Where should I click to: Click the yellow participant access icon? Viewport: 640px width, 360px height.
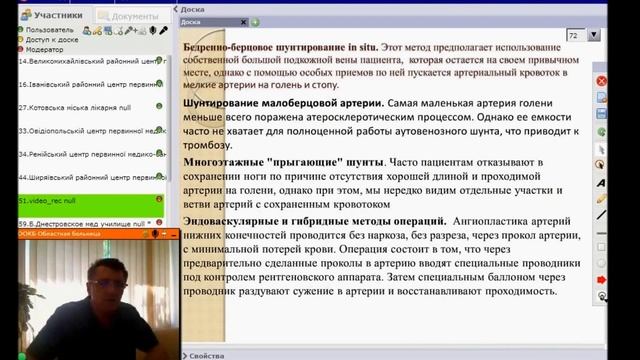[97, 30]
